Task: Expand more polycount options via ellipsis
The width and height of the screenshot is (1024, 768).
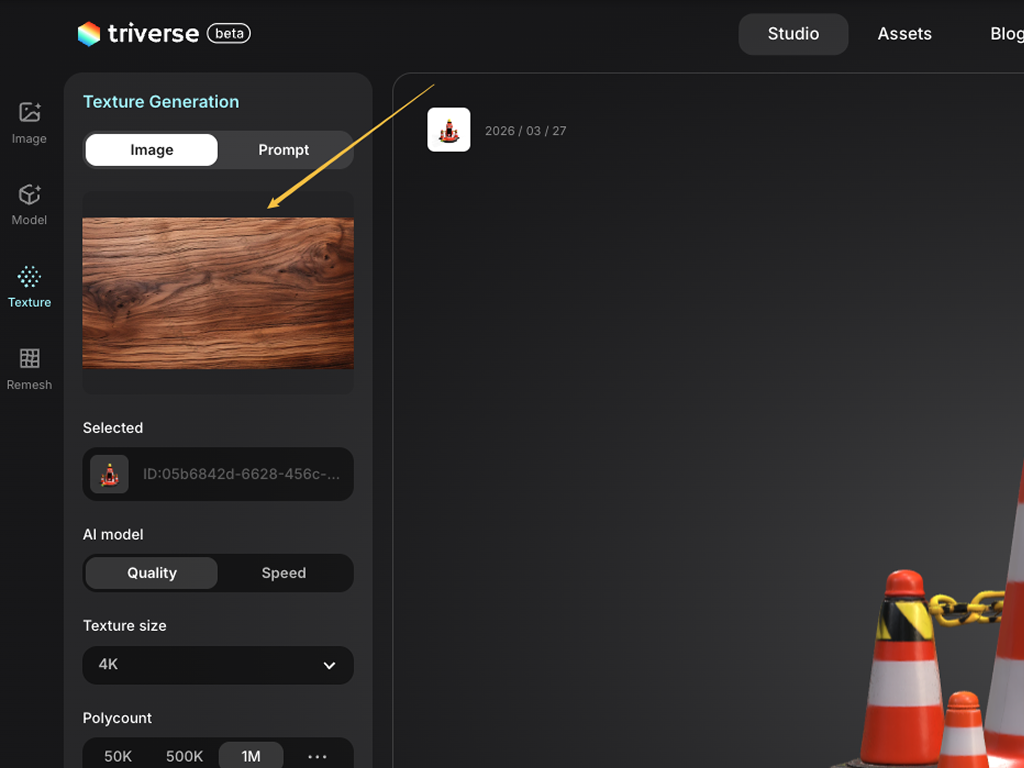Action: [317, 756]
